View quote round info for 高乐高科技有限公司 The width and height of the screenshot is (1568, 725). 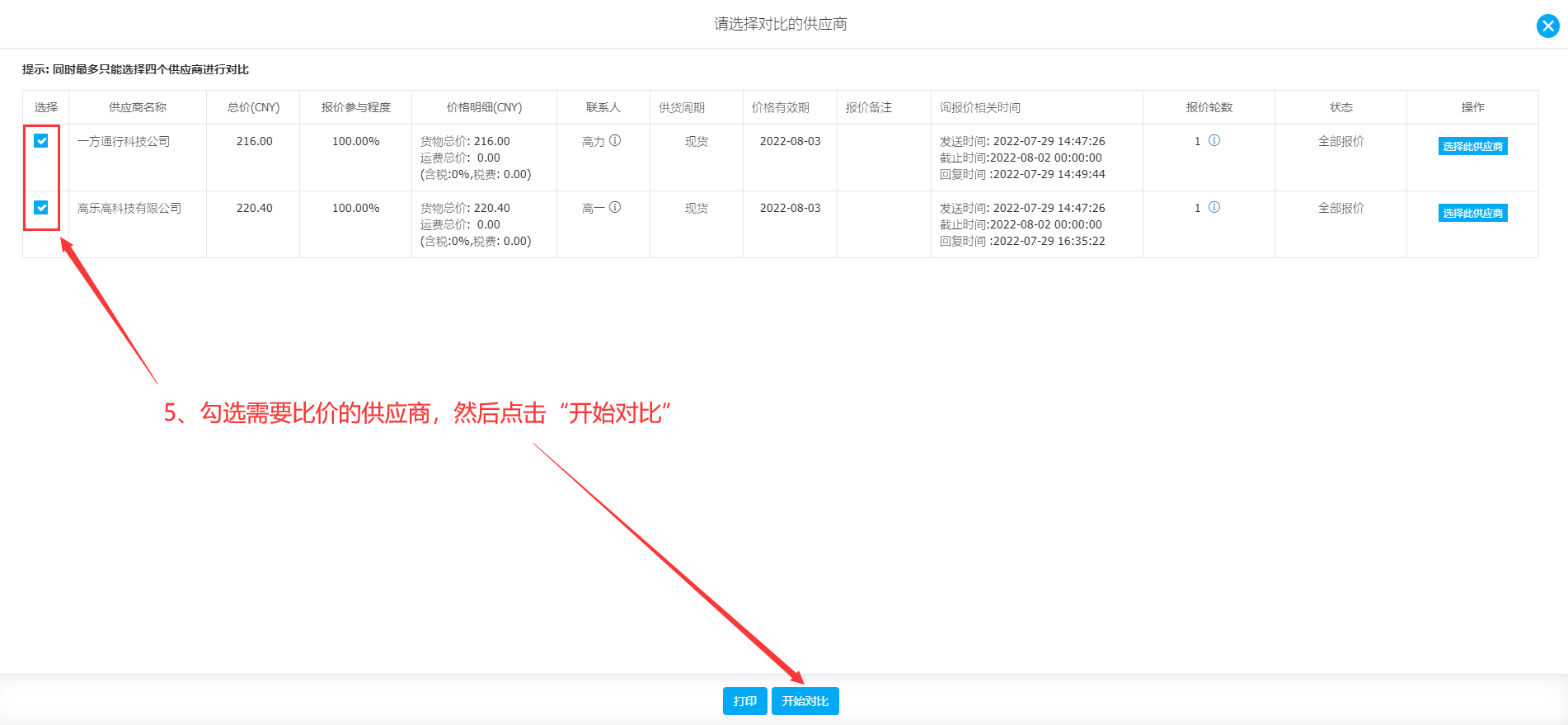point(1214,208)
